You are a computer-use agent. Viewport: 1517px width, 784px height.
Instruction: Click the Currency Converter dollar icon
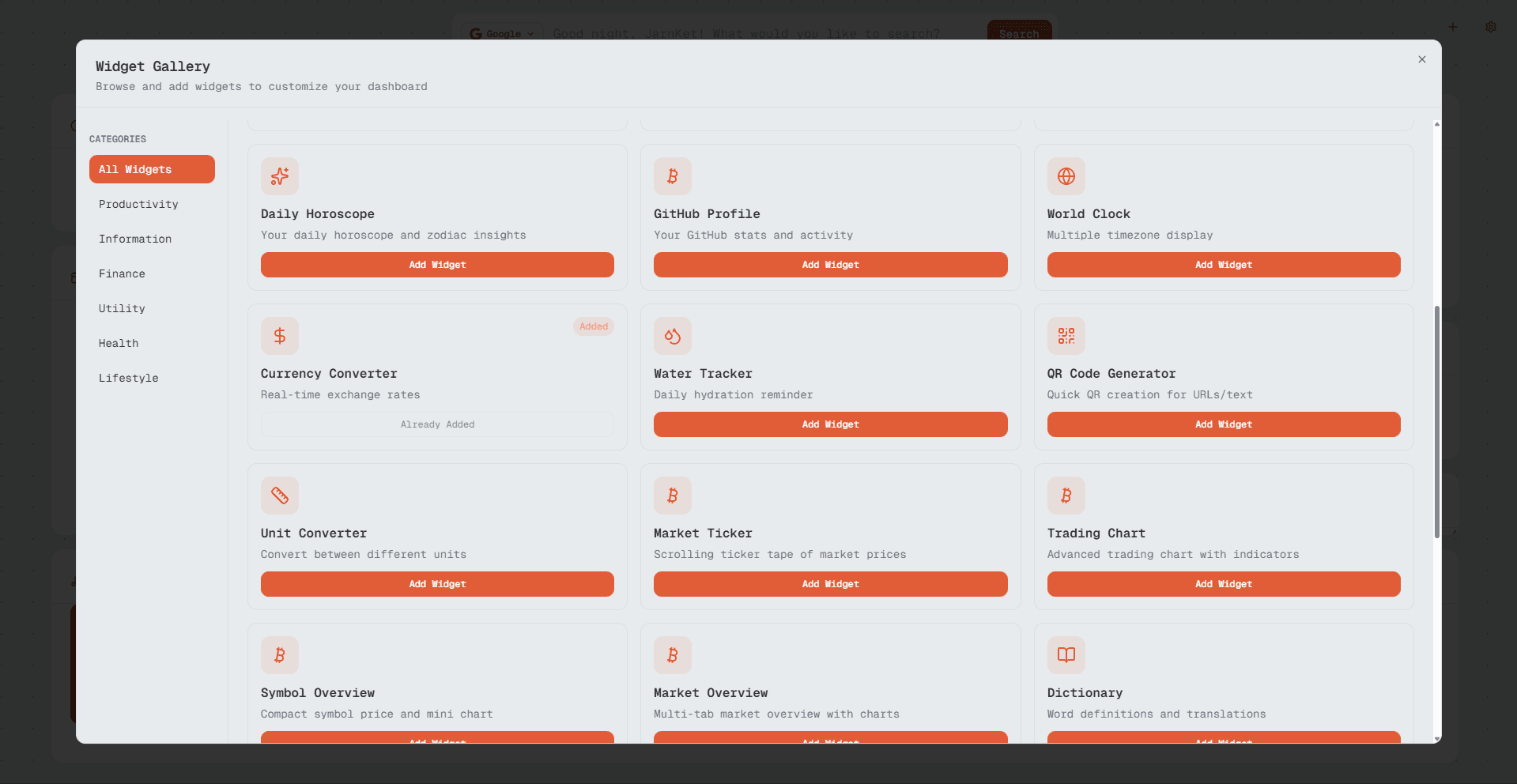click(x=279, y=335)
